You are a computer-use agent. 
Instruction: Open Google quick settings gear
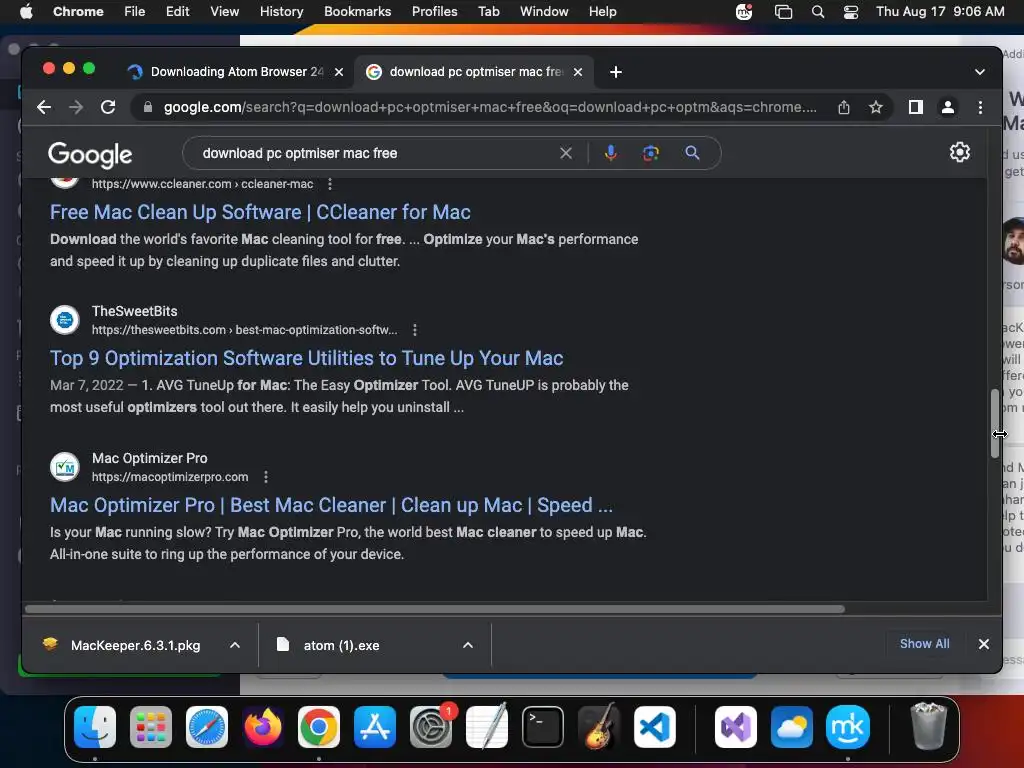click(x=959, y=152)
